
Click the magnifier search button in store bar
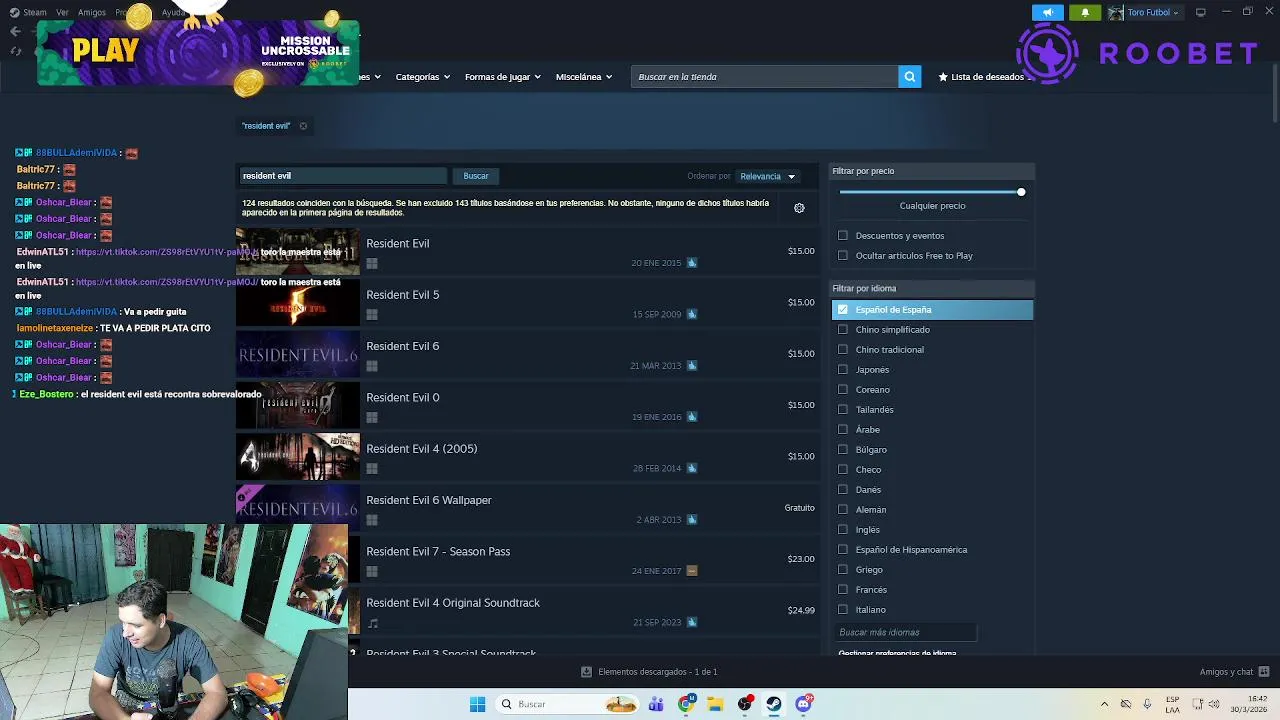pos(909,77)
